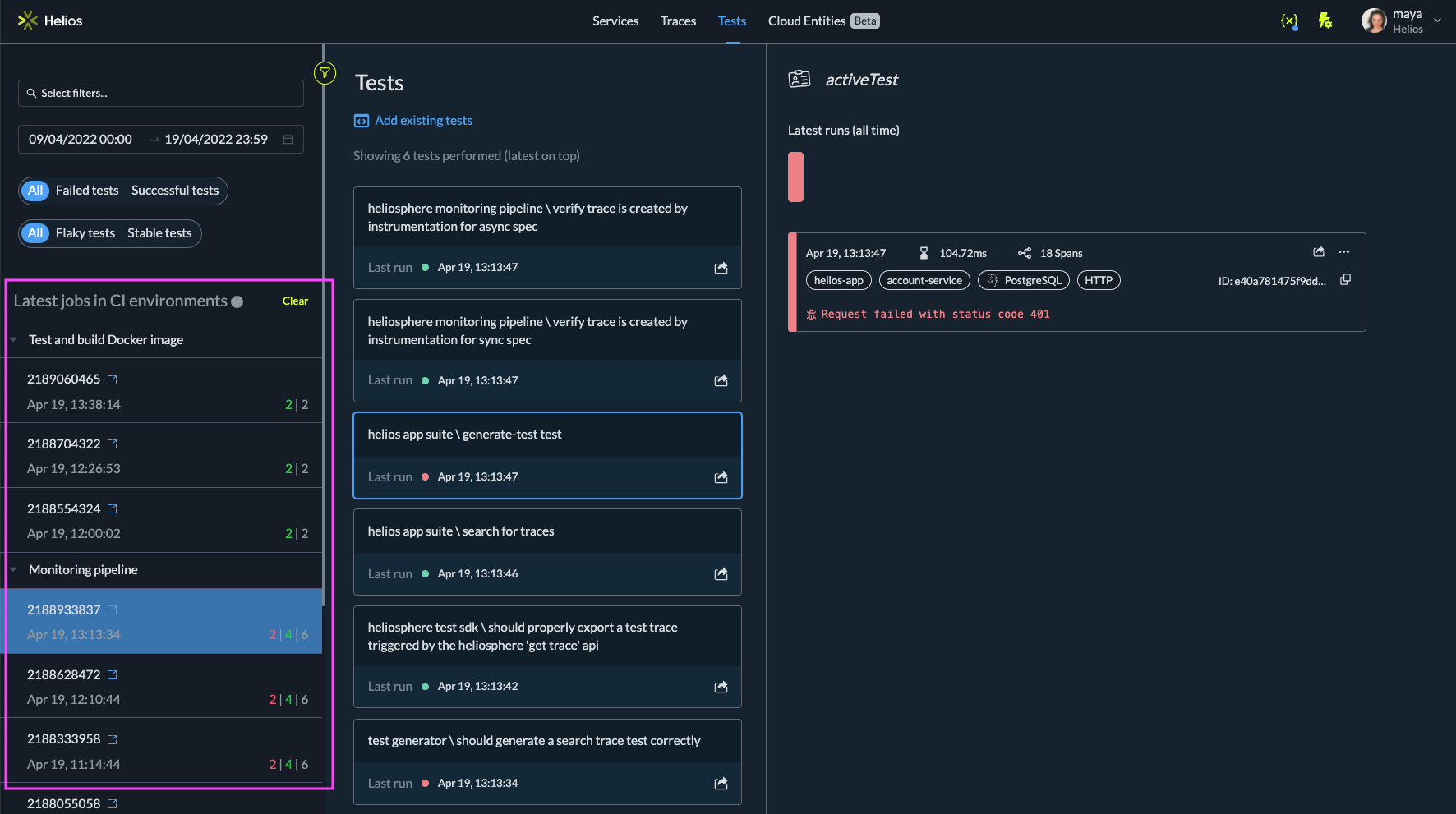1456x814 pixels.
Task: Click the PostgreSQL tag
Action: [x=1024, y=280]
